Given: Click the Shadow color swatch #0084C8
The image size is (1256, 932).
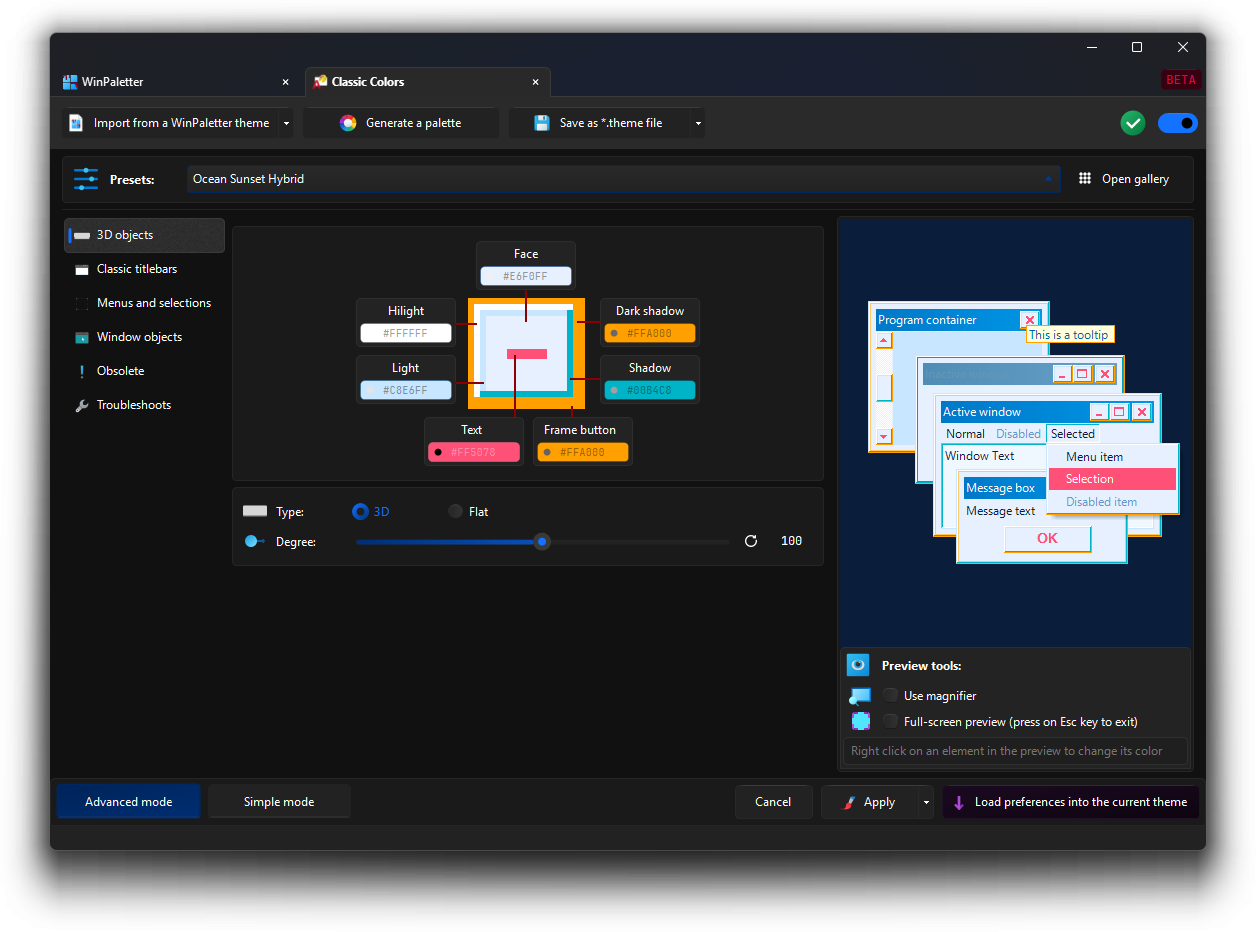Looking at the screenshot, I should pyautogui.click(x=650, y=390).
